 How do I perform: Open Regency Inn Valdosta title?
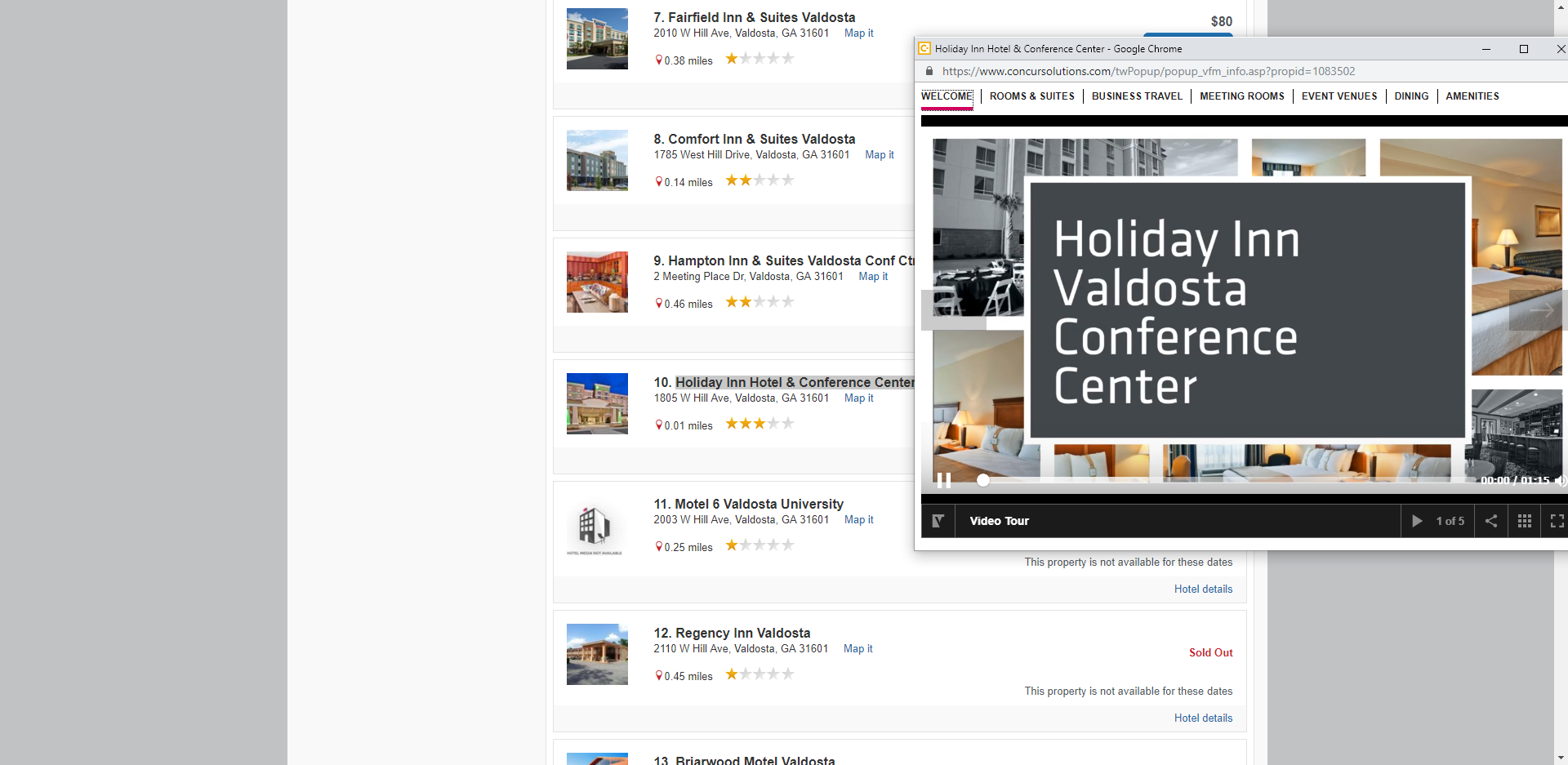pyautogui.click(x=733, y=633)
